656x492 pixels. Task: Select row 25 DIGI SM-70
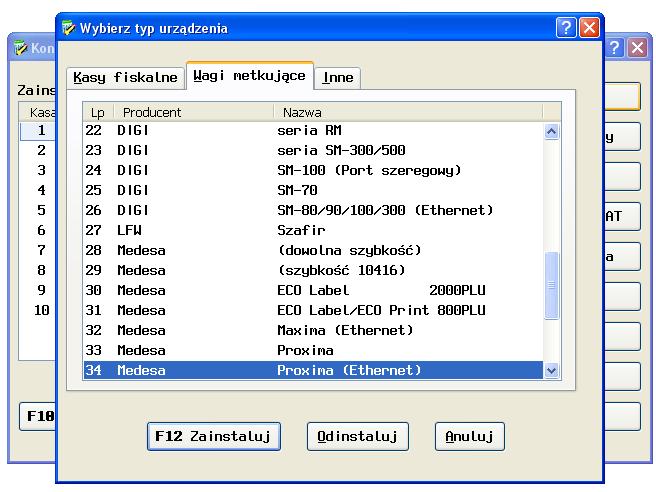[313, 190]
